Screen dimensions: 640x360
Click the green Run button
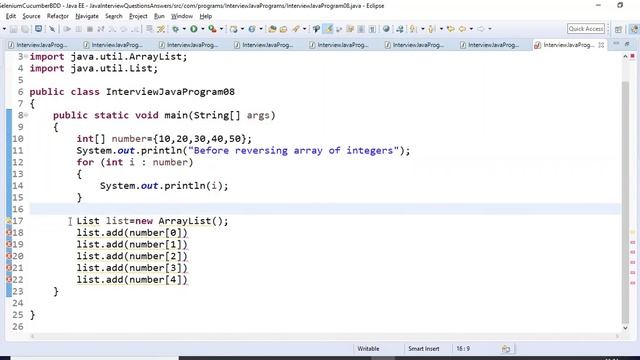pos(194,29)
